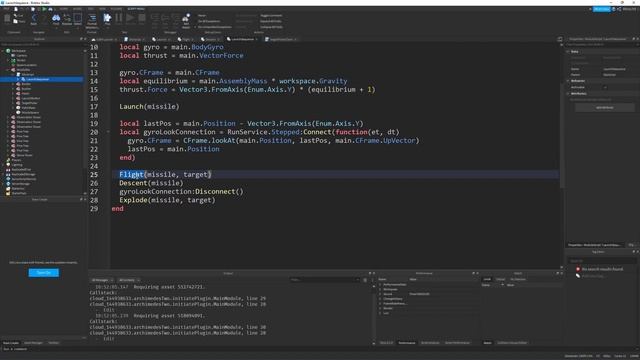Collapse the Behavior section in Properties
The height and width of the screenshot is (360, 640).
[568, 81]
